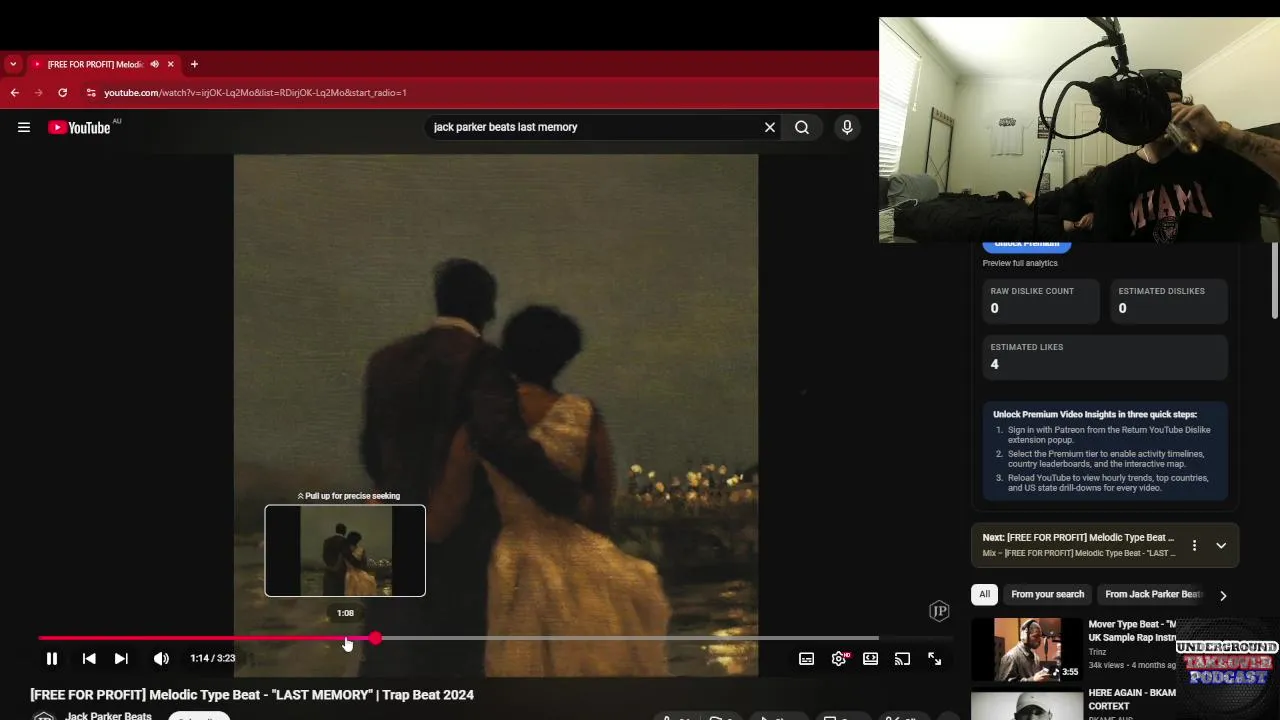
Task: Open the YouTube hamburger guide menu
Action: (x=24, y=127)
